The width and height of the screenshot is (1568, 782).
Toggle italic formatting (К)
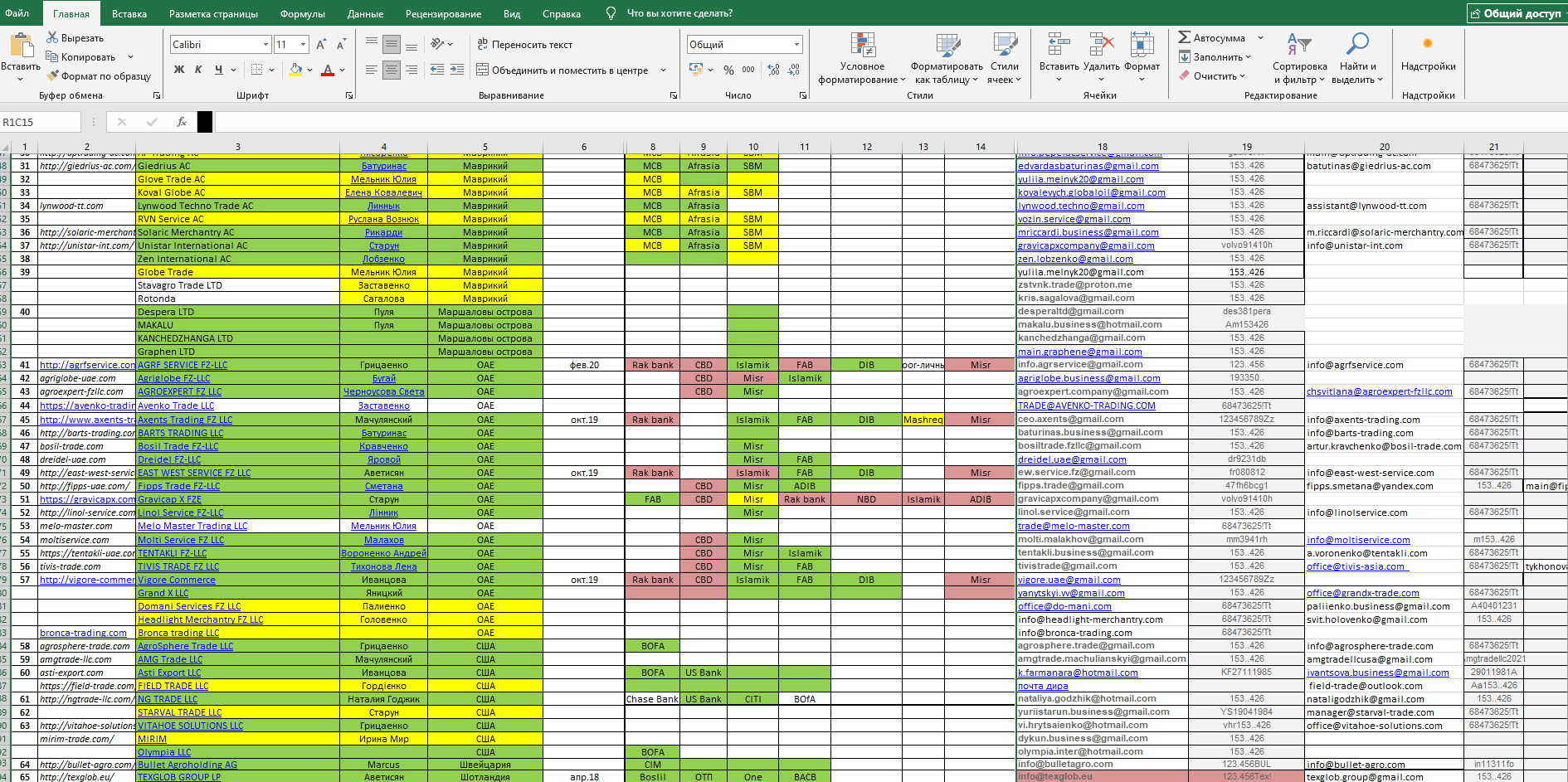(198, 70)
